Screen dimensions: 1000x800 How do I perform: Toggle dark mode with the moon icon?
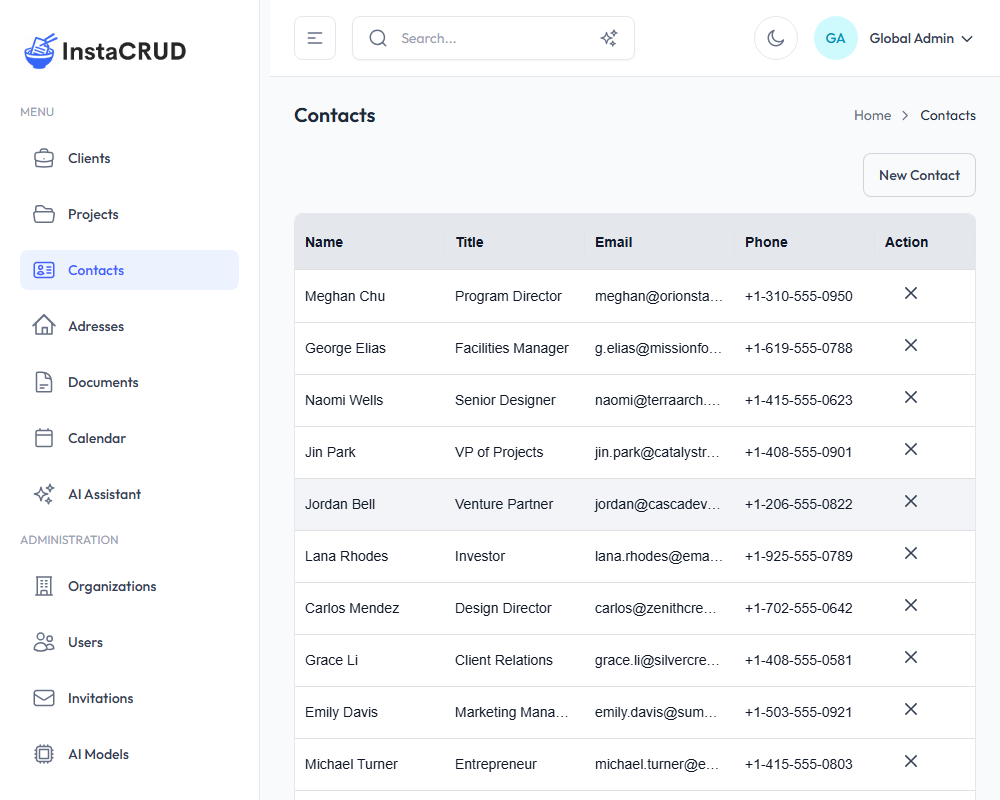pos(775,38)
